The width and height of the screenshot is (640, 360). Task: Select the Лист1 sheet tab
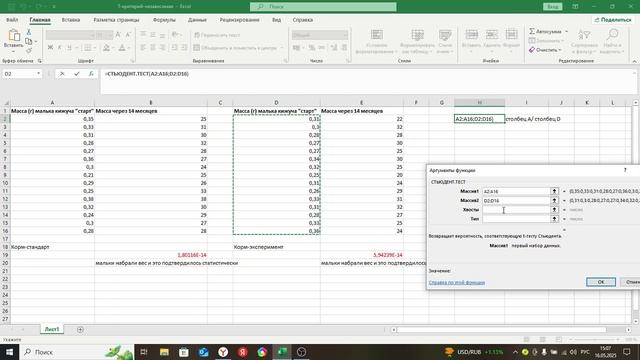click(x=52, y=329)
